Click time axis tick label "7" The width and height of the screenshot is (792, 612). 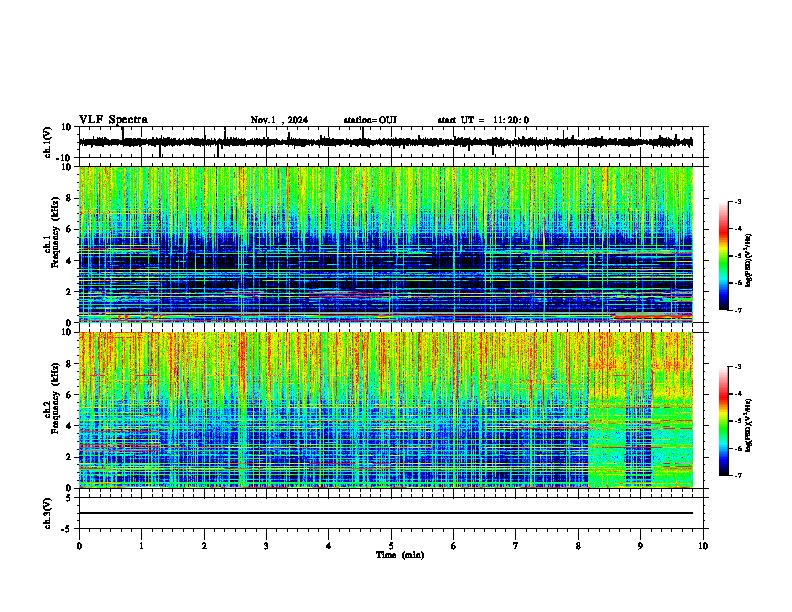(x=516, y=546)
